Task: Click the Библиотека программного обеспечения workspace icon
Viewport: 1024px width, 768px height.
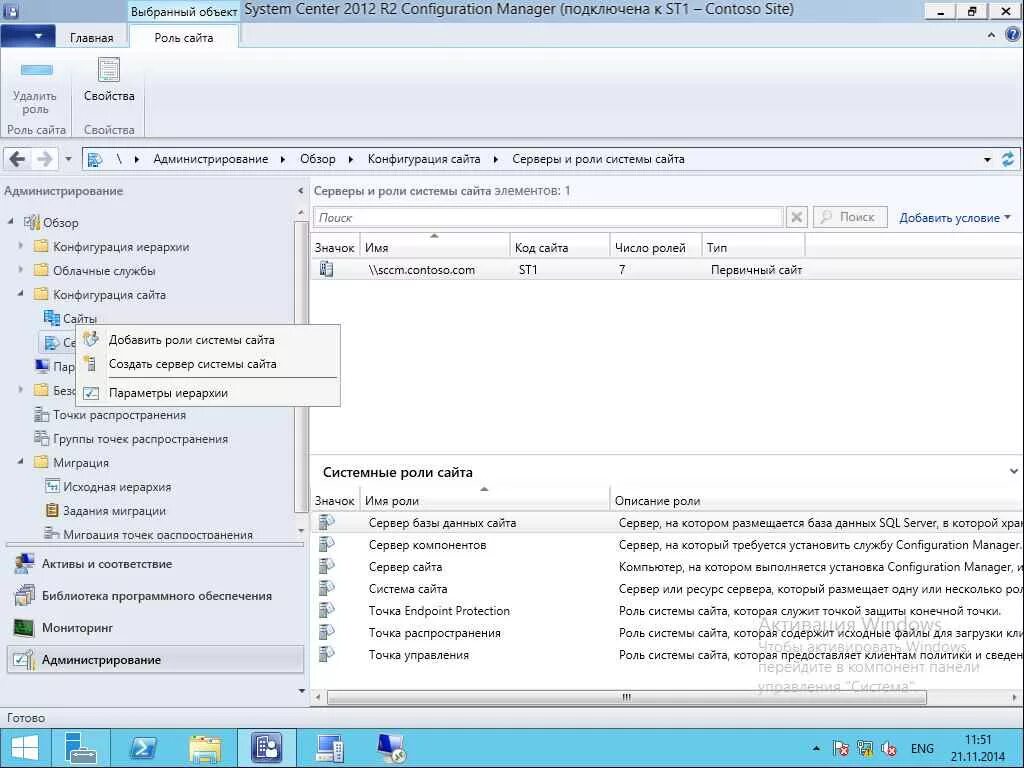Action: (x=24, y=596)
